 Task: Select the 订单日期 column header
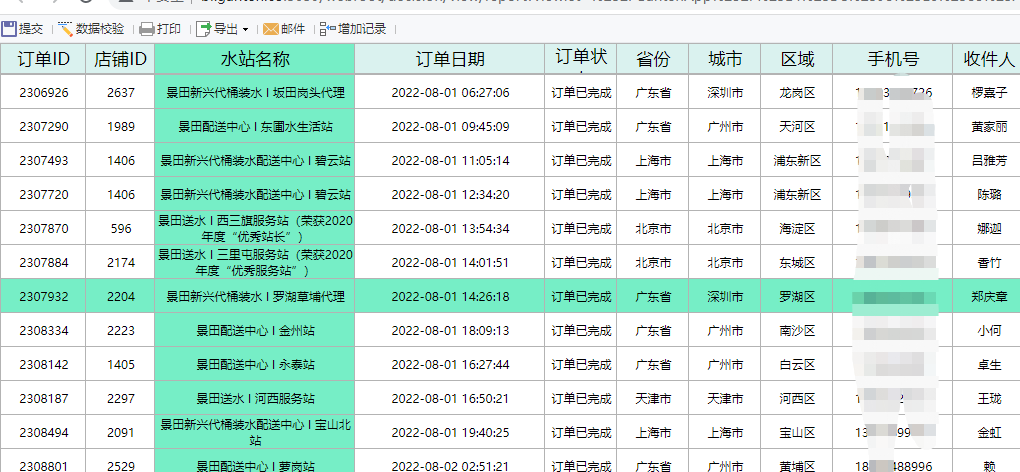(x=450, y=59)
